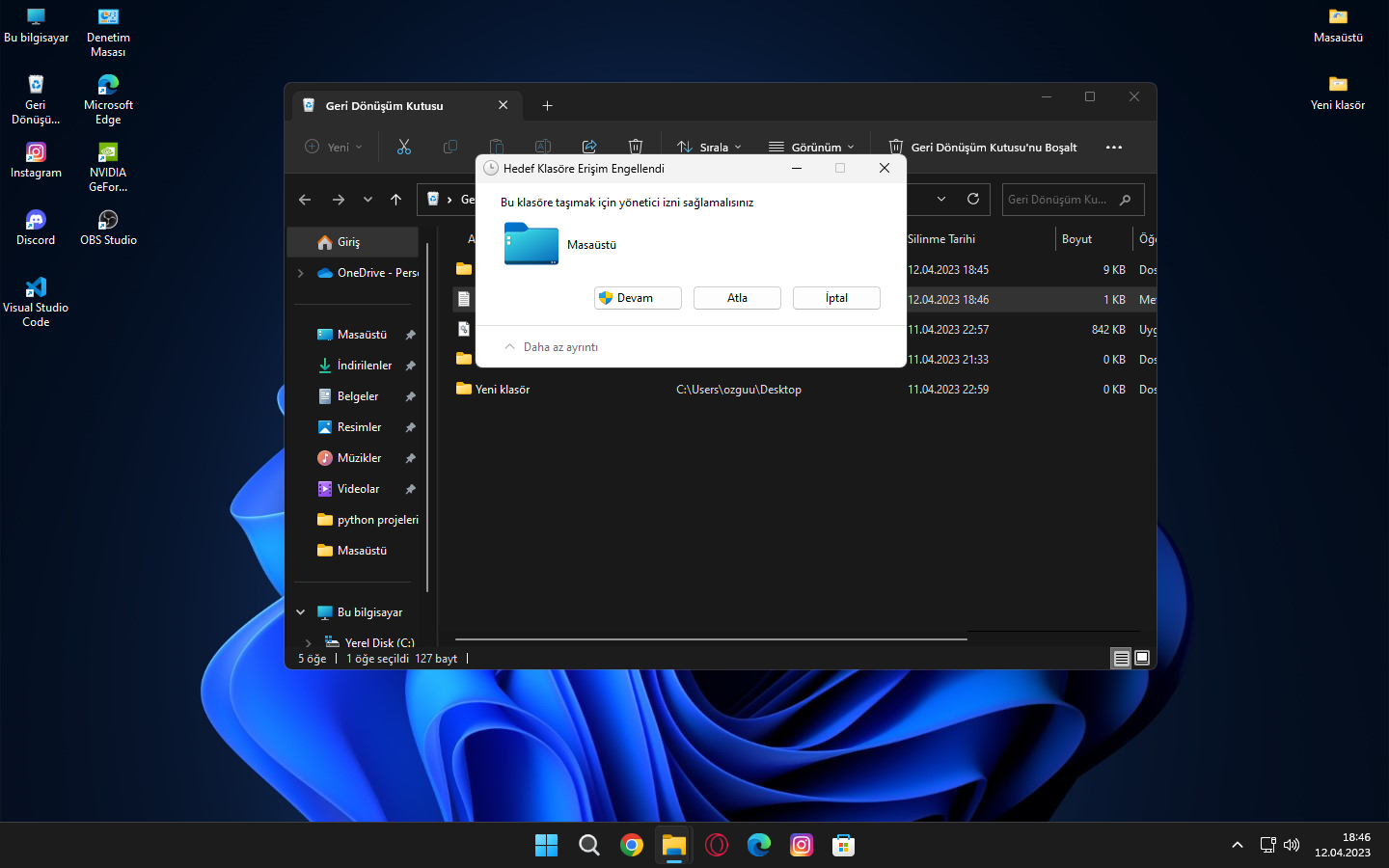
Task: Click the Cut scissors icon in toolbar
Action: pos(403,147)
